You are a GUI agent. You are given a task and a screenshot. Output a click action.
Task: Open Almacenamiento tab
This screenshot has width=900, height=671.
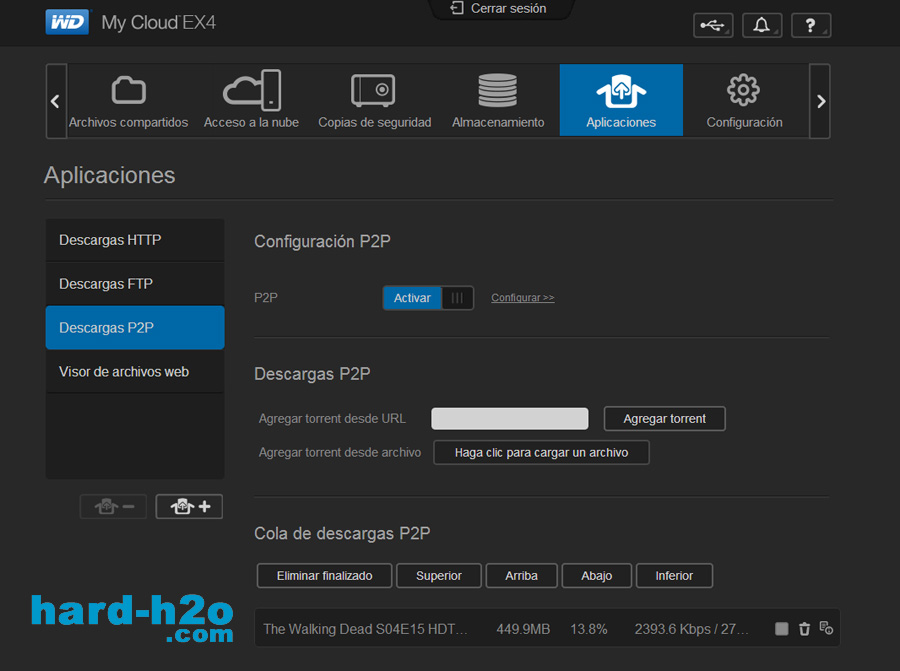tap(498, 100)
